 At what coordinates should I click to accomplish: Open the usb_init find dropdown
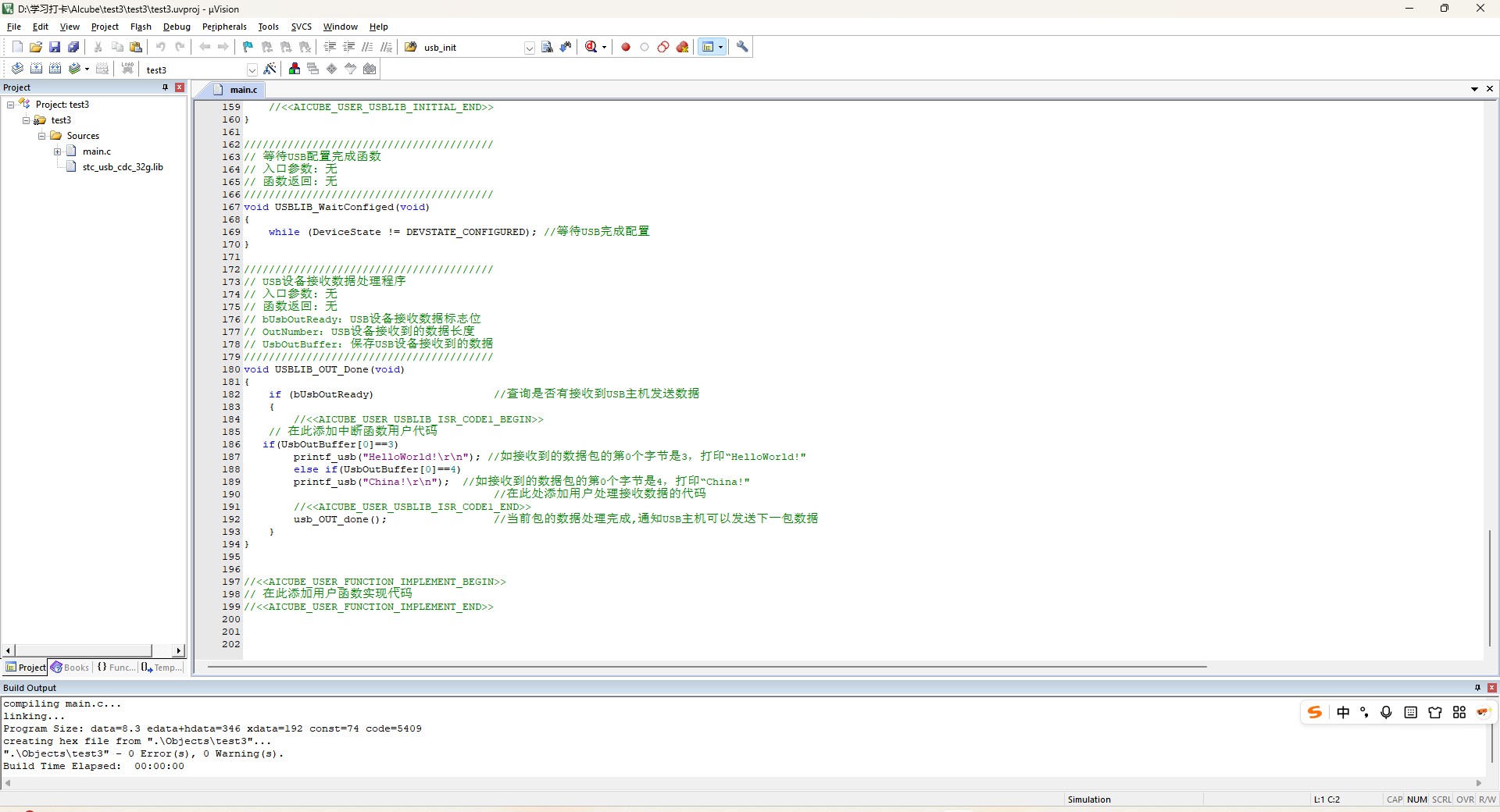(x=529, y=48)
